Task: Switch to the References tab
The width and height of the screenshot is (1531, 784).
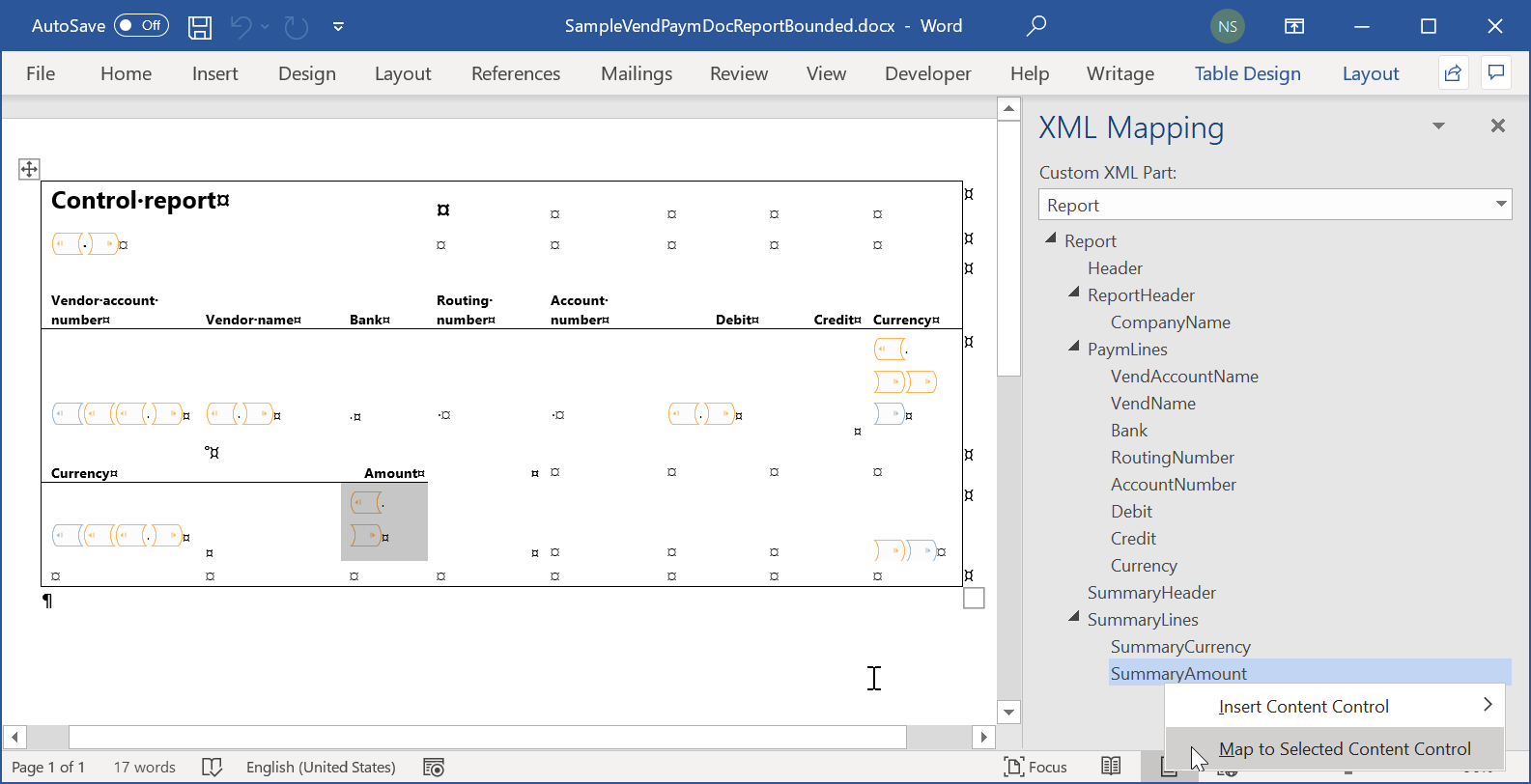Action: coord(516,73)
